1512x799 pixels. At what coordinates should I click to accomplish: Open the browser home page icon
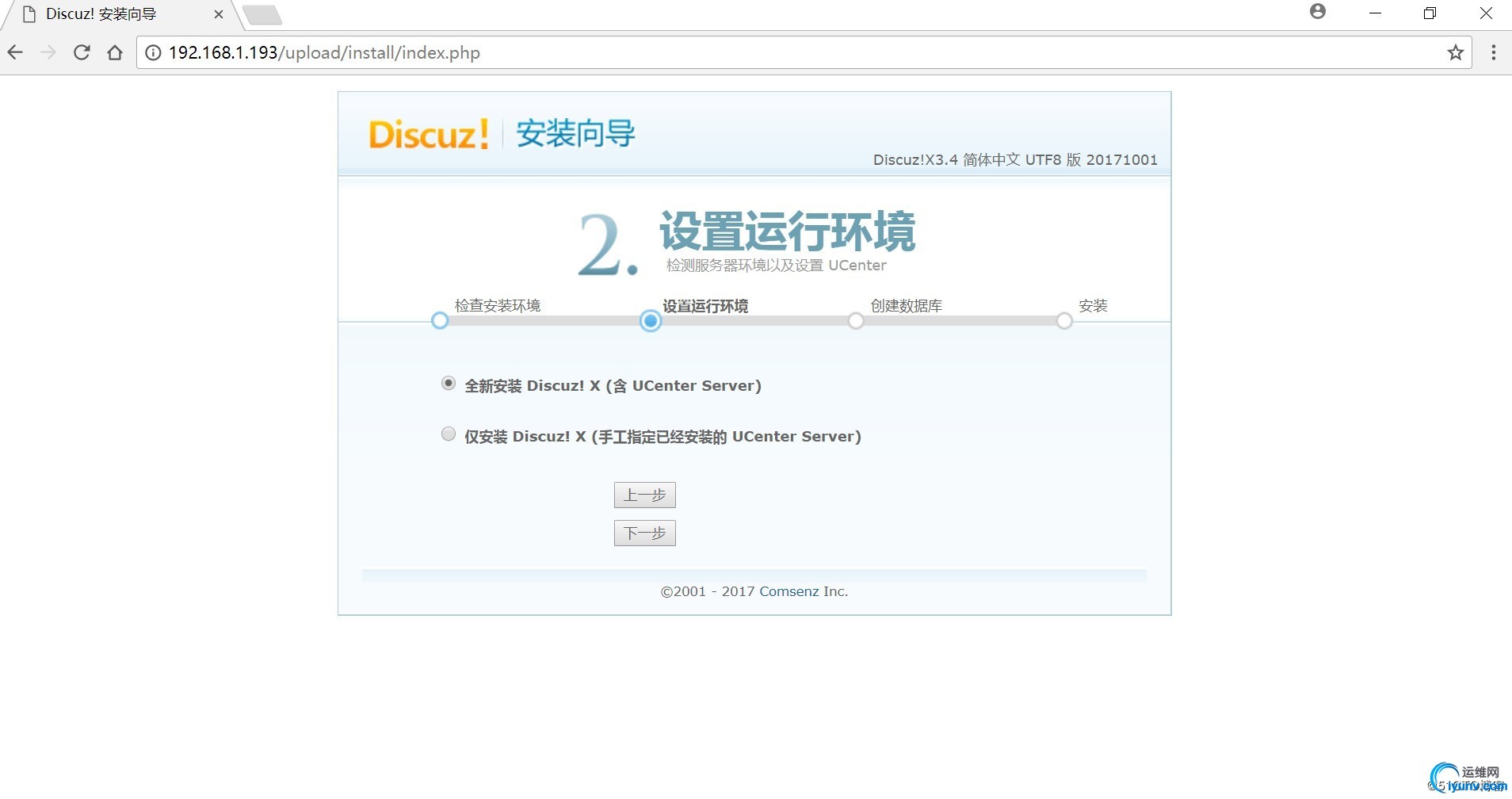tap(115, 52)
